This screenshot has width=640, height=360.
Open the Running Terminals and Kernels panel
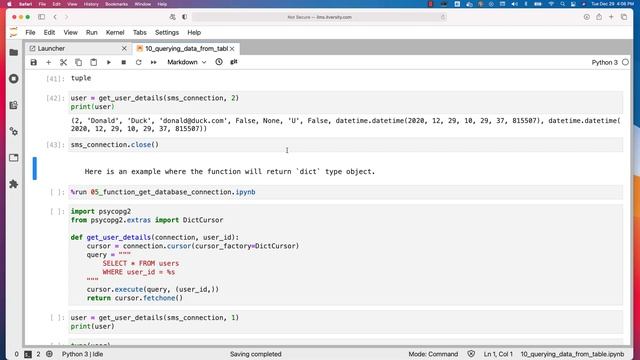tap(13, 79)
